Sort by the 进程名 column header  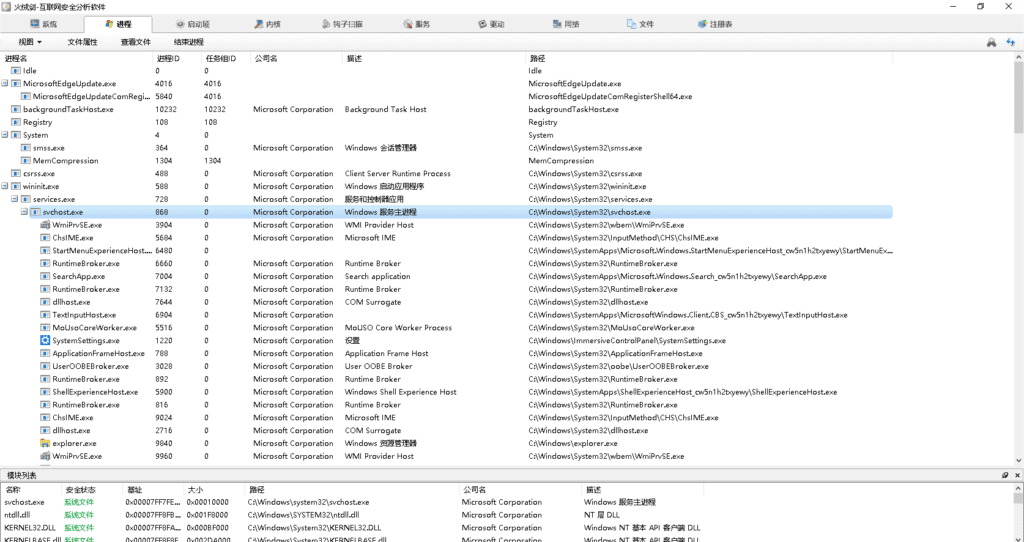click(76, 58)
